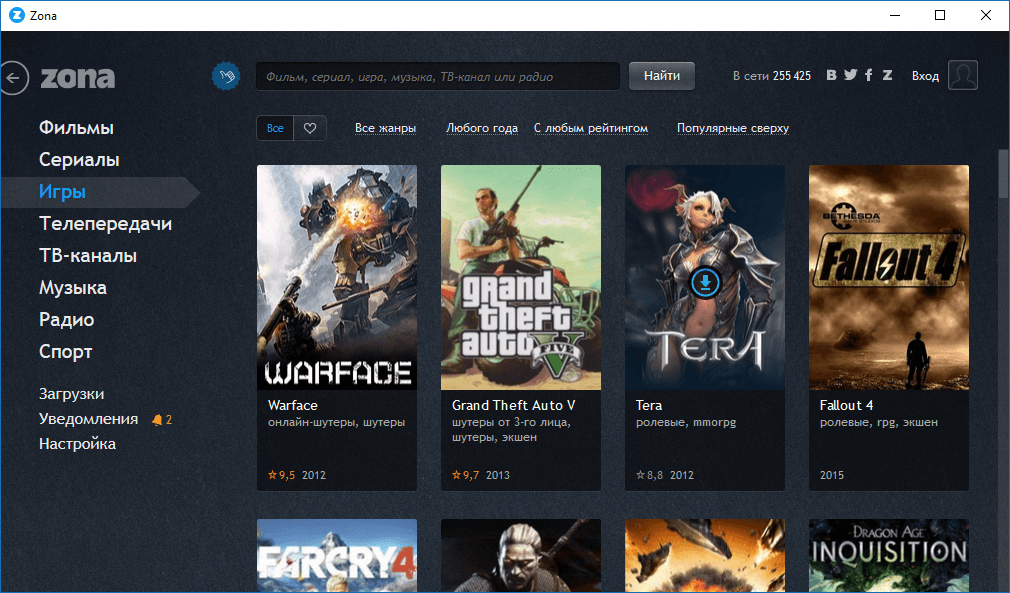1010x593 pixels.
Task: Go to ТВ-каналы section
Action: pyautogui.click(x=88, y=256)
